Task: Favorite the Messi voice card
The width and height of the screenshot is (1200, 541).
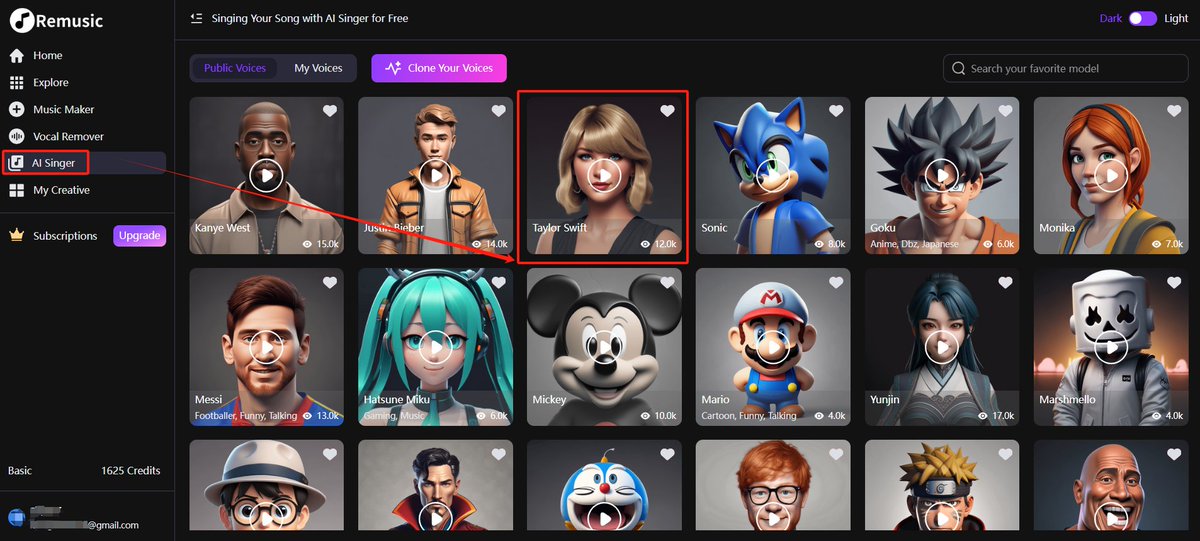Action: (329, 282)
